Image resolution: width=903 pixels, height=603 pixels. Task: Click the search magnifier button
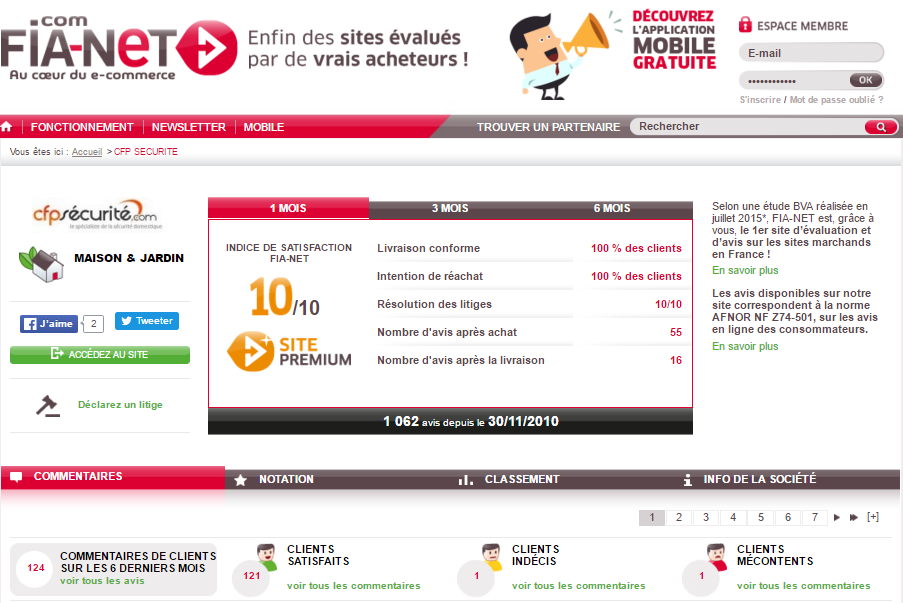[881, 127]
